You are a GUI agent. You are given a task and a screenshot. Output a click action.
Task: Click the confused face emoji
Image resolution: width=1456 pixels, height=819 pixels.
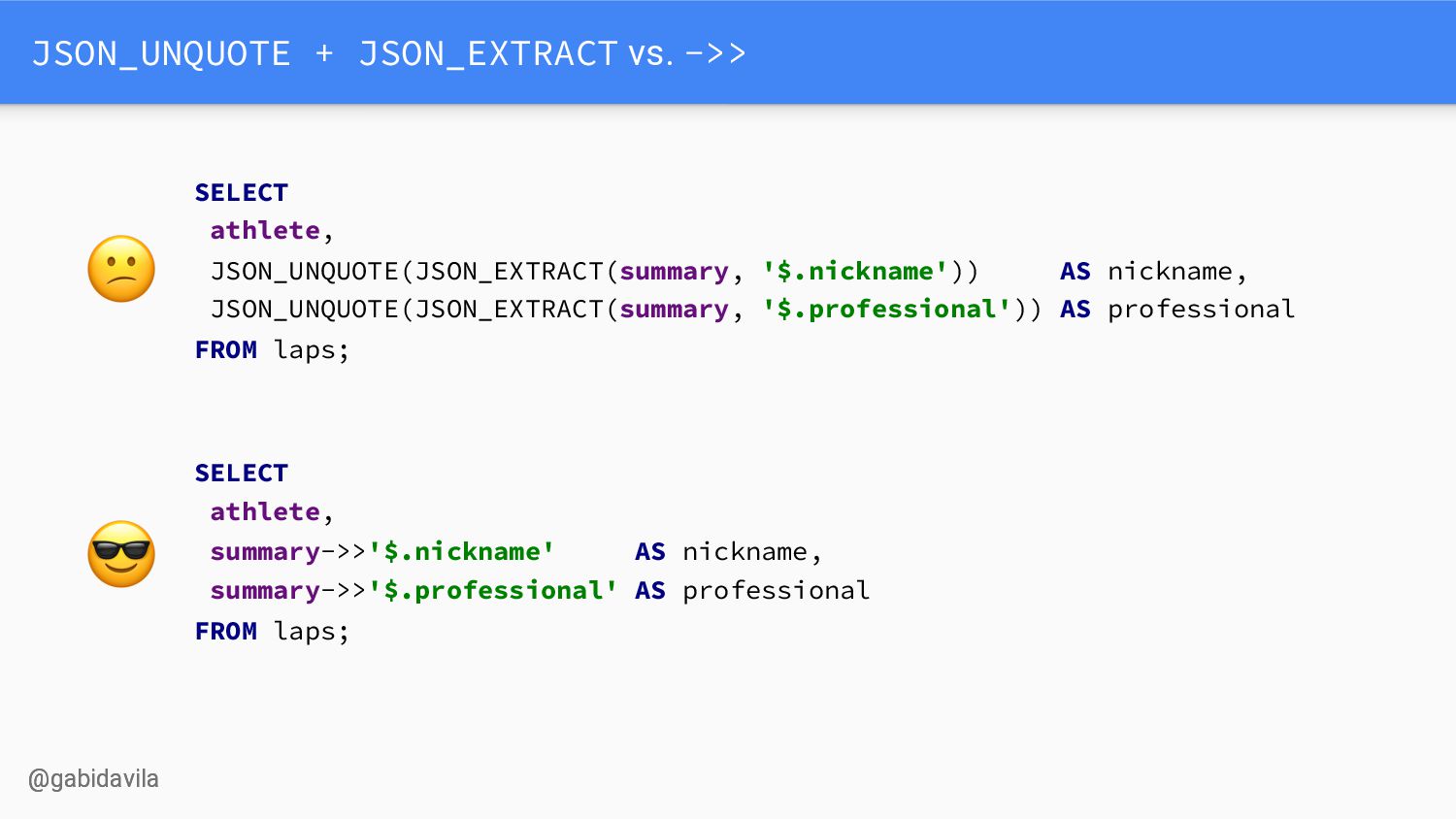(121, 269)
